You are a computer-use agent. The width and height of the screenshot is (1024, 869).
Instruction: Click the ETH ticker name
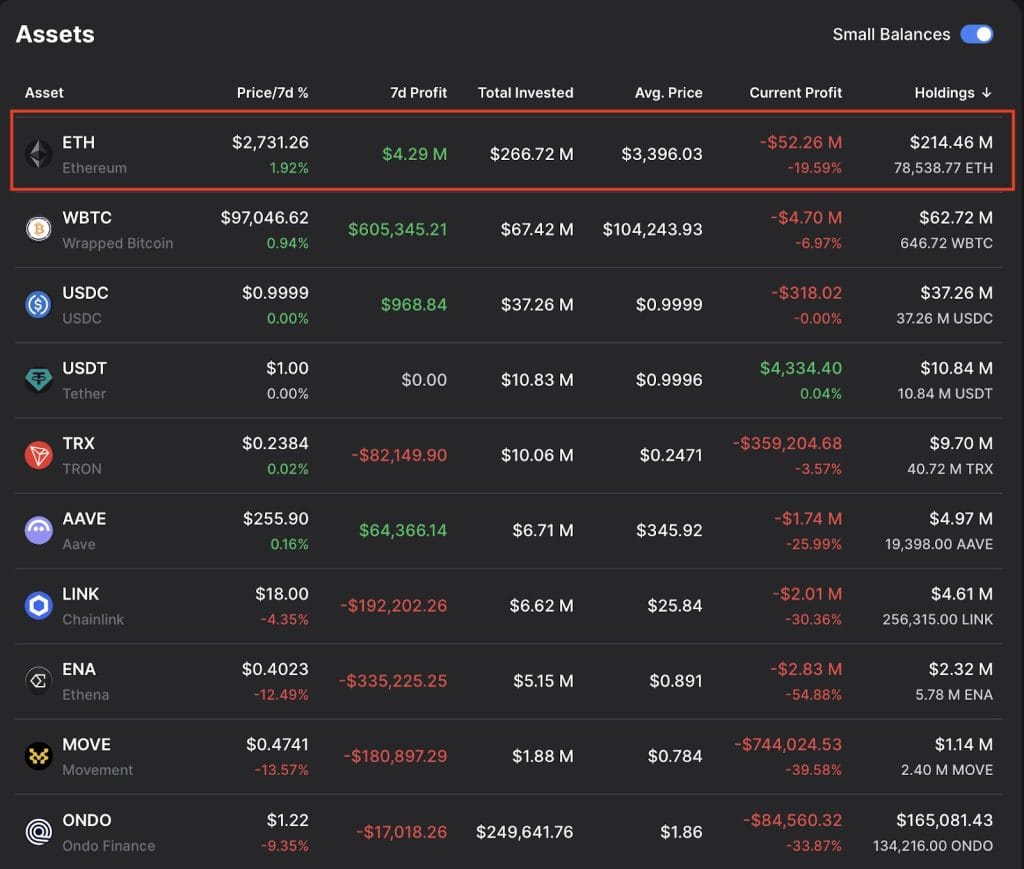coord(78,142)
